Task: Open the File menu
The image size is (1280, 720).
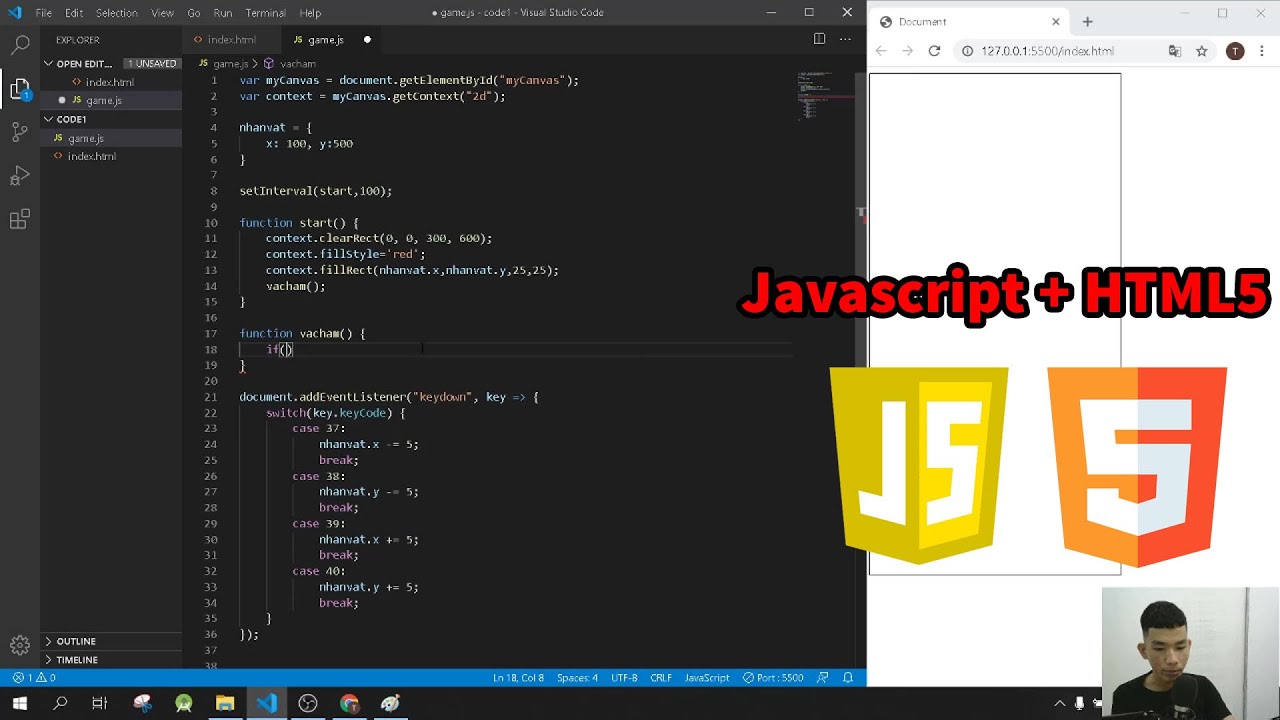Action: 44,13
